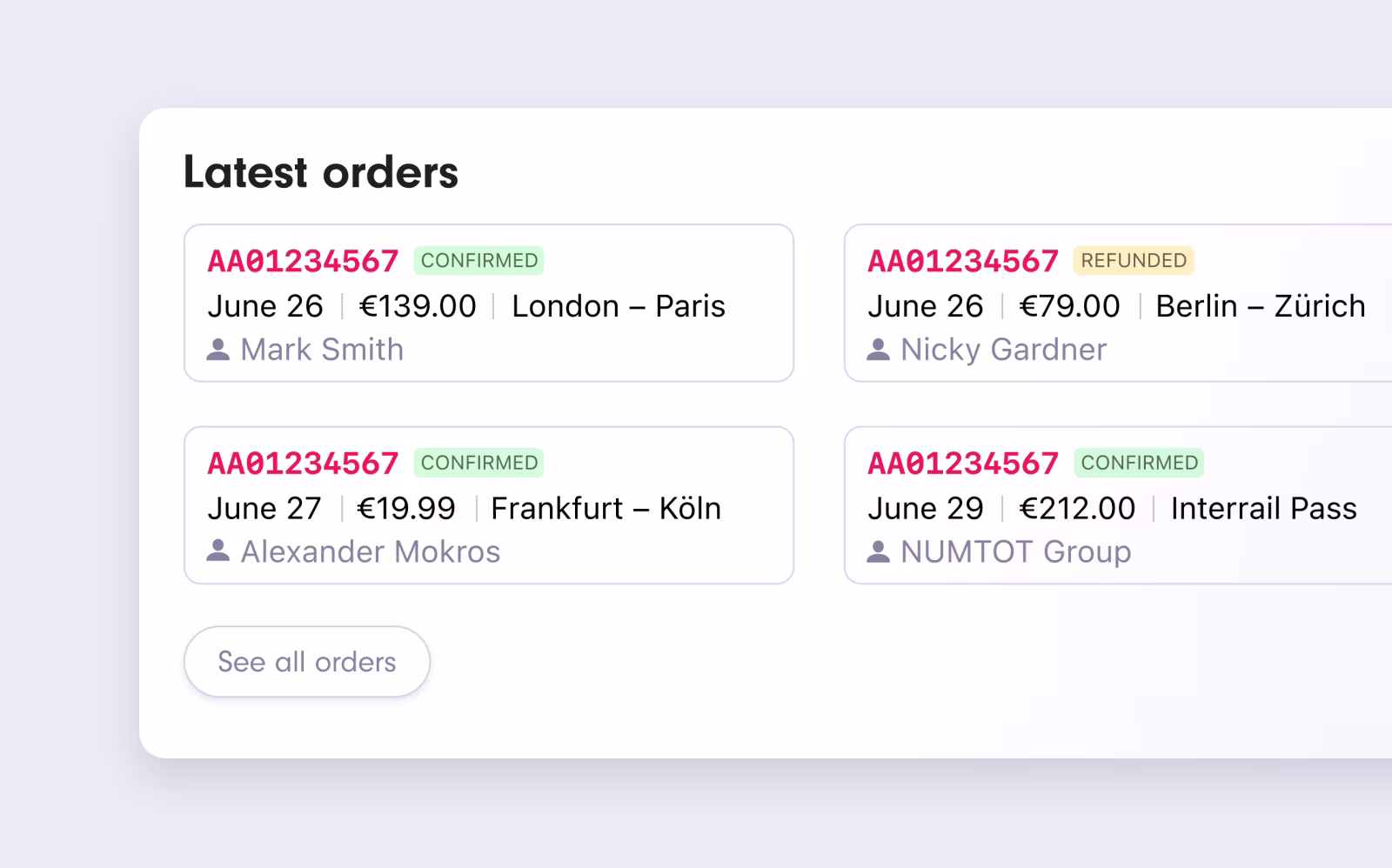The height and width of the screenshot is (868, 1392).
Task: Select the person icon beside Nicky Gardner
Action: [x=879, y=350]
